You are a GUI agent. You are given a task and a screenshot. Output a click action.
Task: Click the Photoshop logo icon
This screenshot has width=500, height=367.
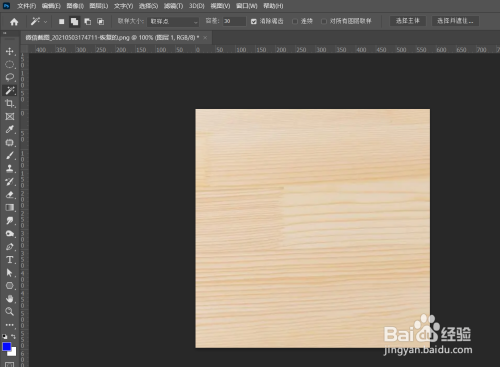point(6,6)
